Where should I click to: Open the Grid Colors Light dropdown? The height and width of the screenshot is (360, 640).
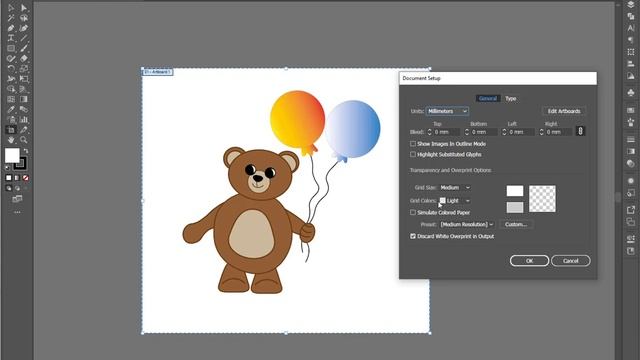(455, 200)
